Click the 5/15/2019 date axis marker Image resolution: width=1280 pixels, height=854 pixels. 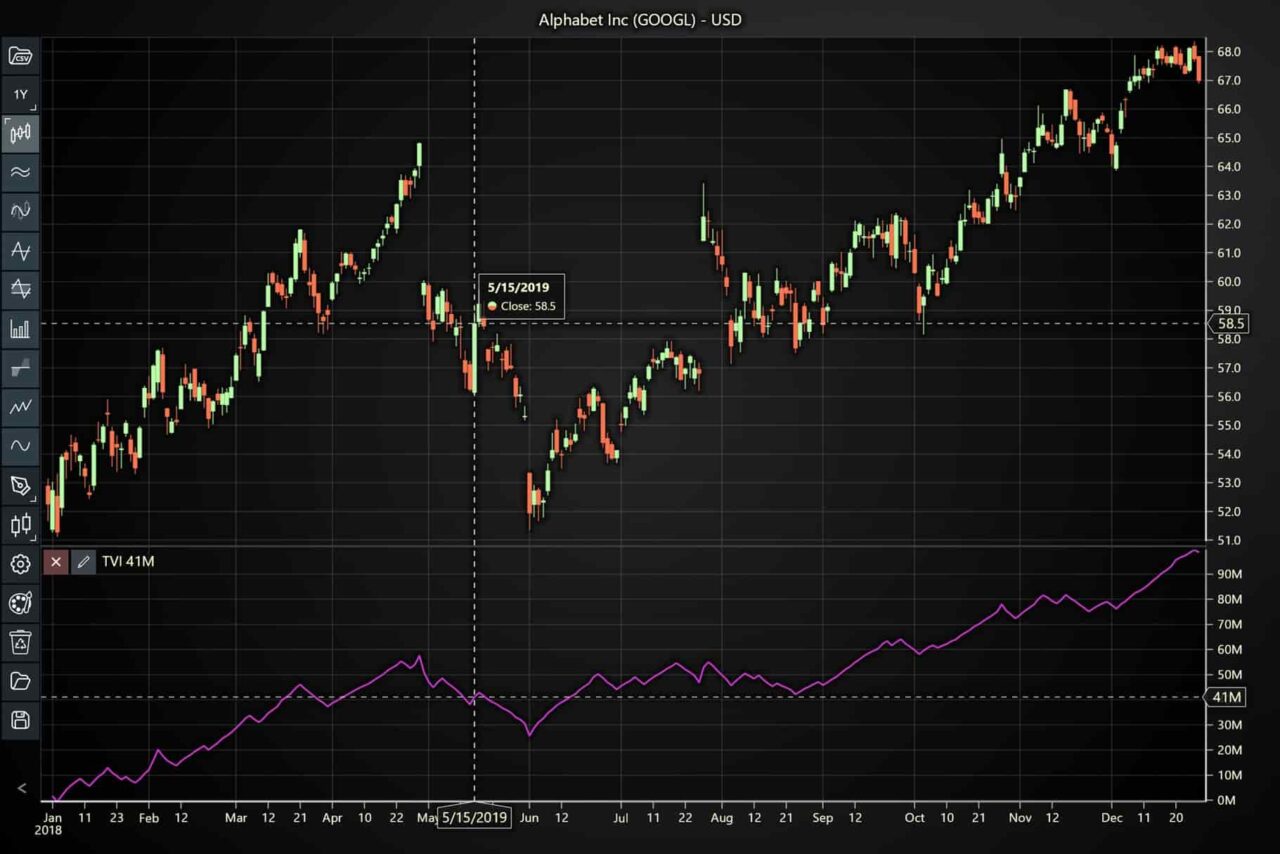click(x=475, y=817)
